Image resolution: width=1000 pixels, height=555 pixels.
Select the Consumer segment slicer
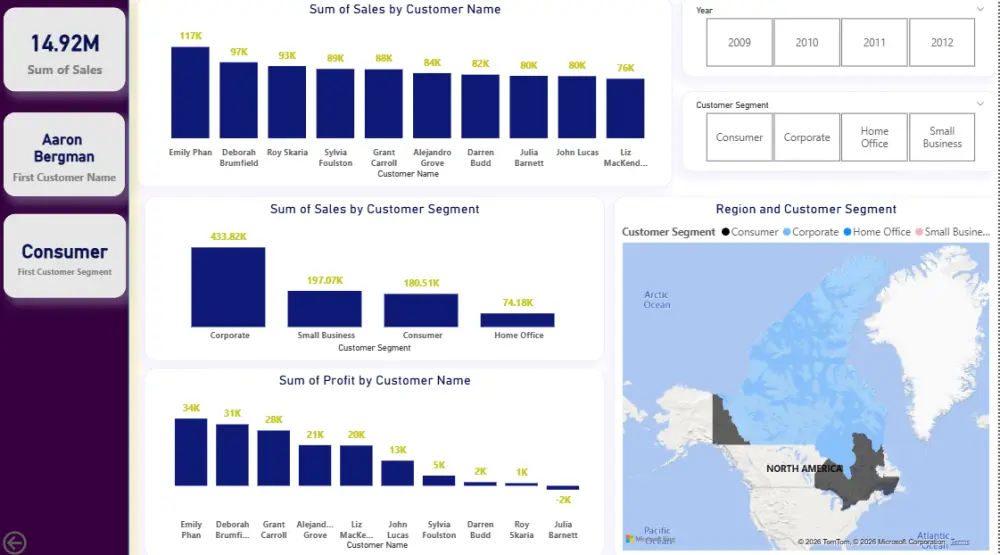[739, 137]
